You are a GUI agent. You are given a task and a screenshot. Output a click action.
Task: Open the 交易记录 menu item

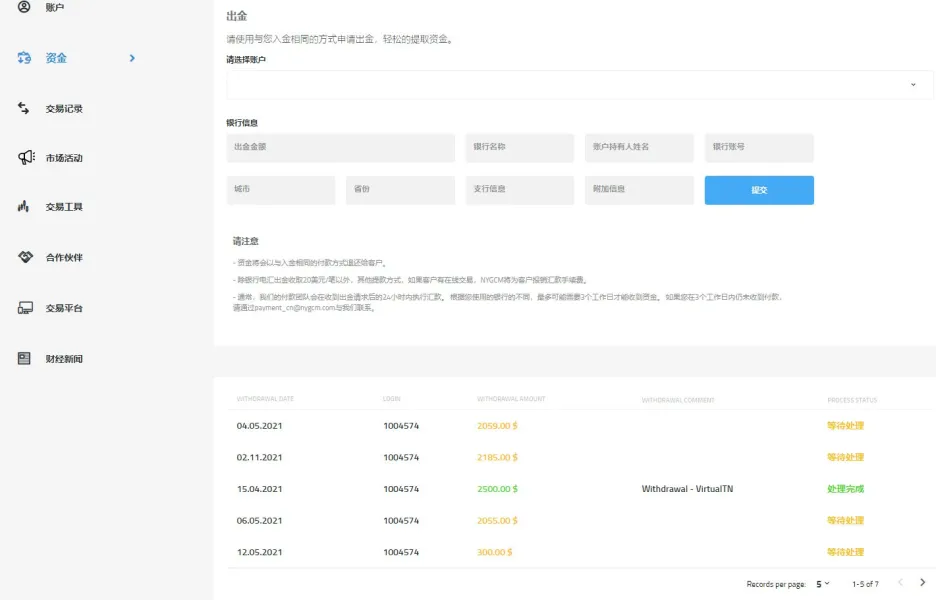click(x=64, y=108)
